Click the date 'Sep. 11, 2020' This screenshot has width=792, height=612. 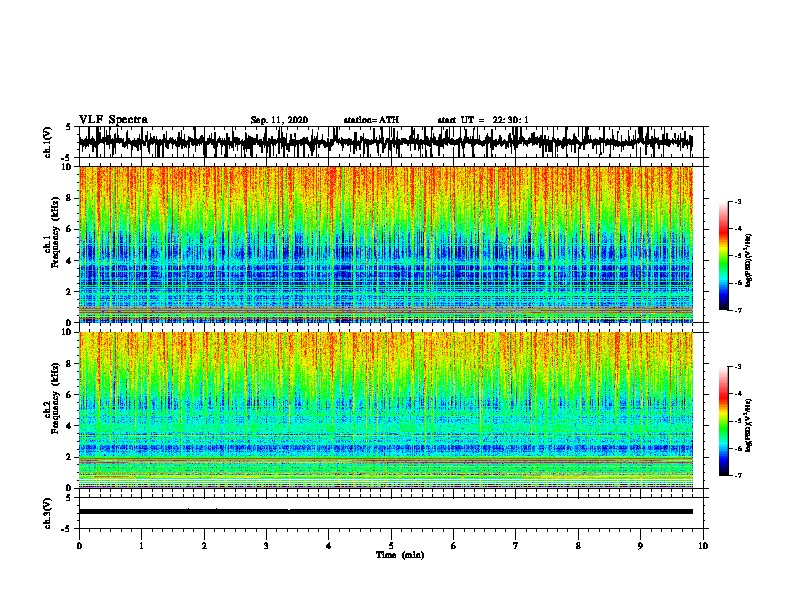tap(279, 120)
